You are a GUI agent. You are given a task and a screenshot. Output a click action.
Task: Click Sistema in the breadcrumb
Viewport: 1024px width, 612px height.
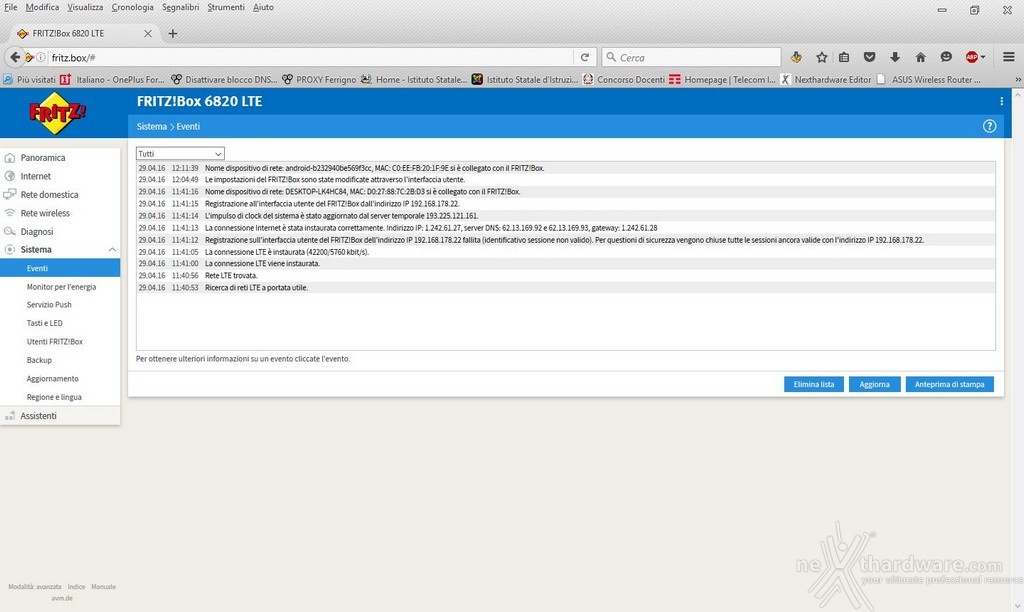[152, 126]
